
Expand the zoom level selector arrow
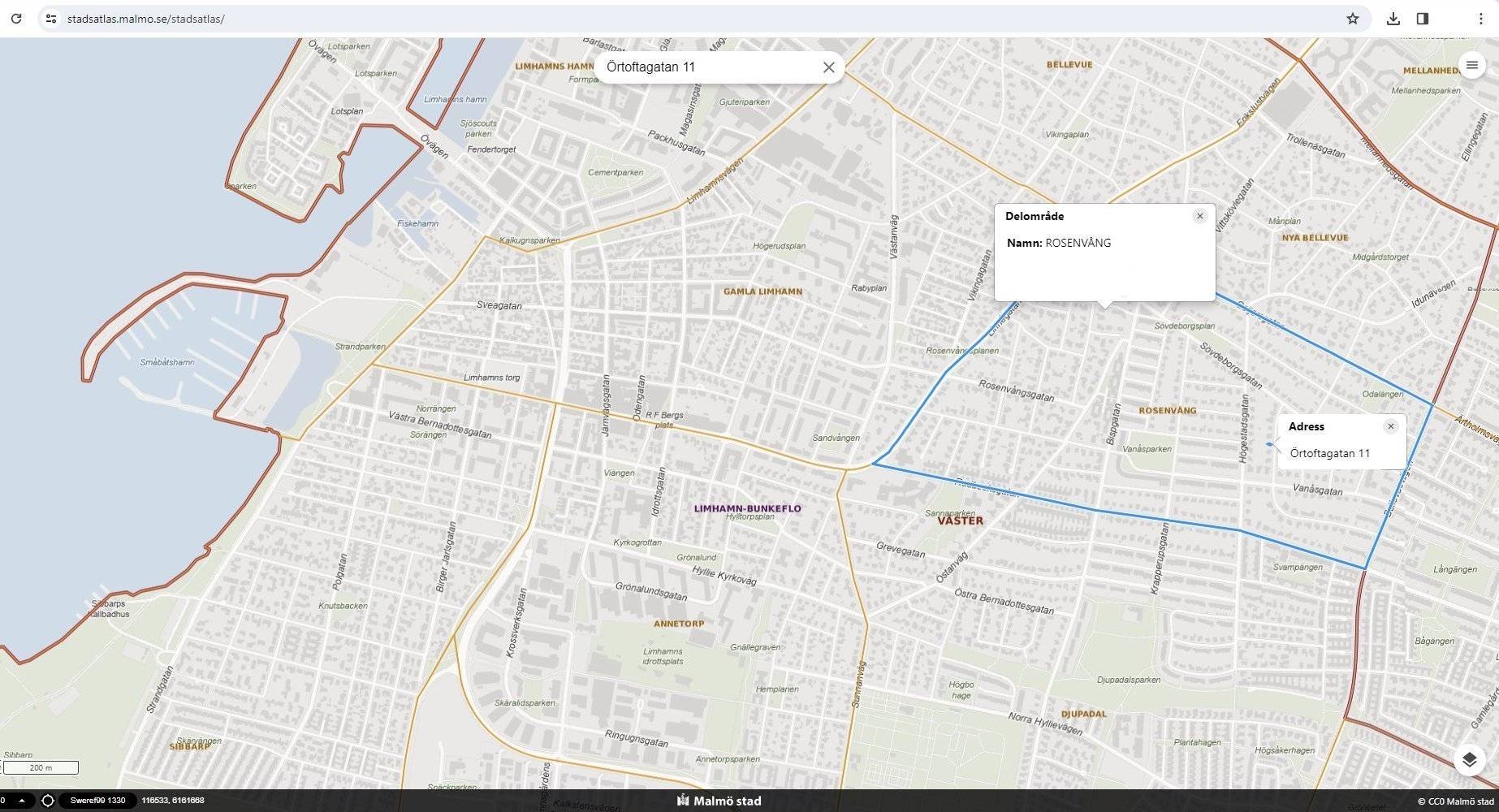(x=22, y=801)
